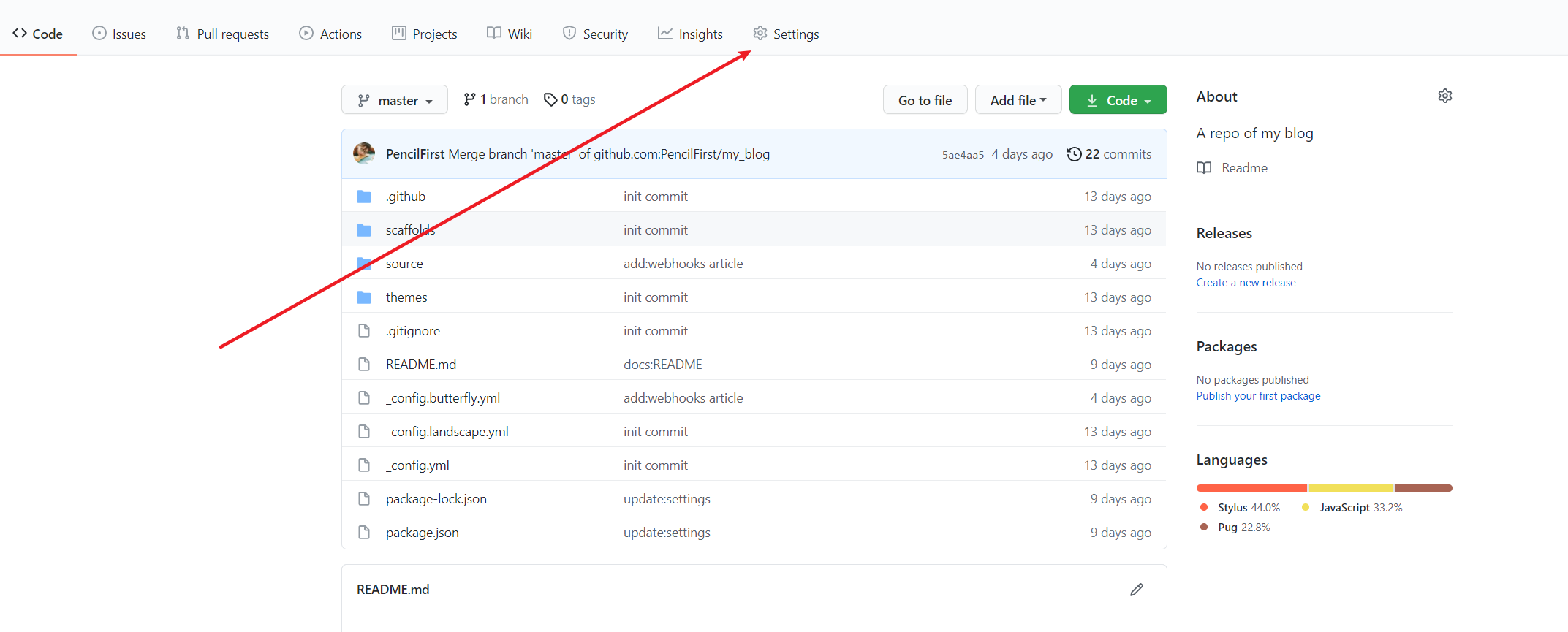Expand the master branch dropdown
Image resolution: width=1568 pixels, height=632 pixels.
(394, 100)
